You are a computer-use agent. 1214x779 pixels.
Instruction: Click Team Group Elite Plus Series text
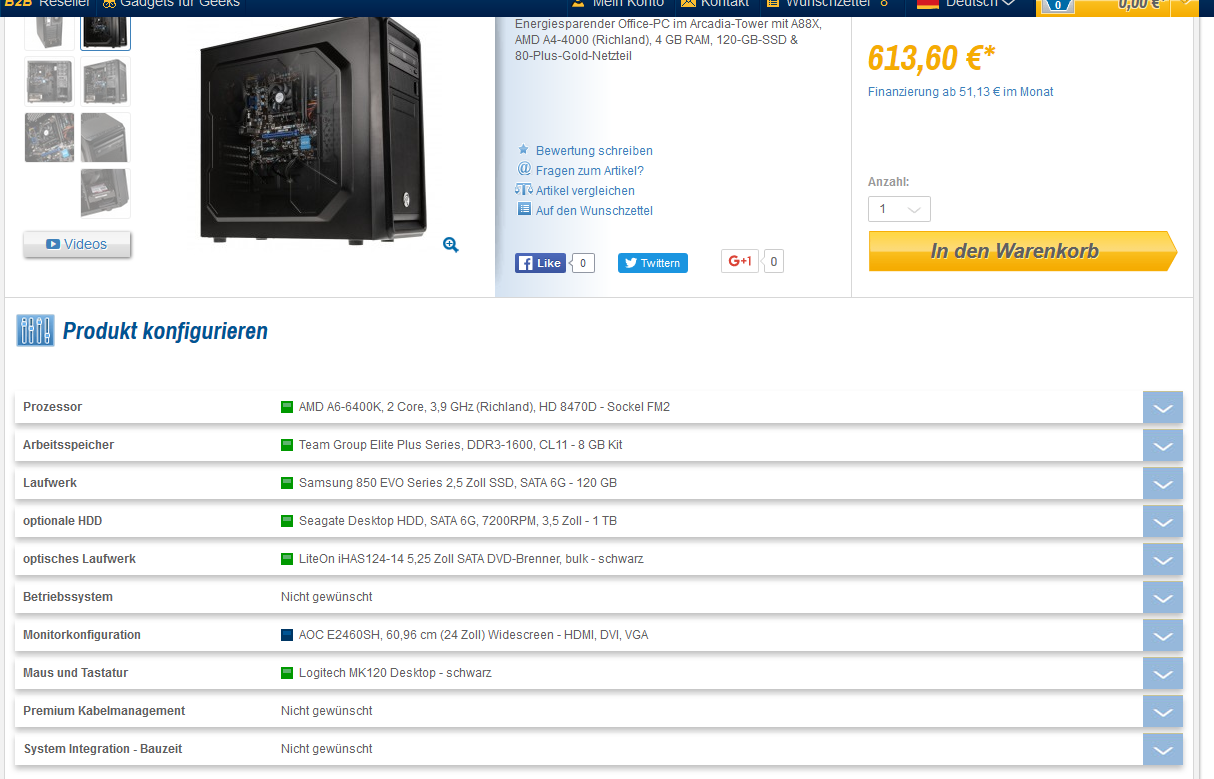click(460, 445)
